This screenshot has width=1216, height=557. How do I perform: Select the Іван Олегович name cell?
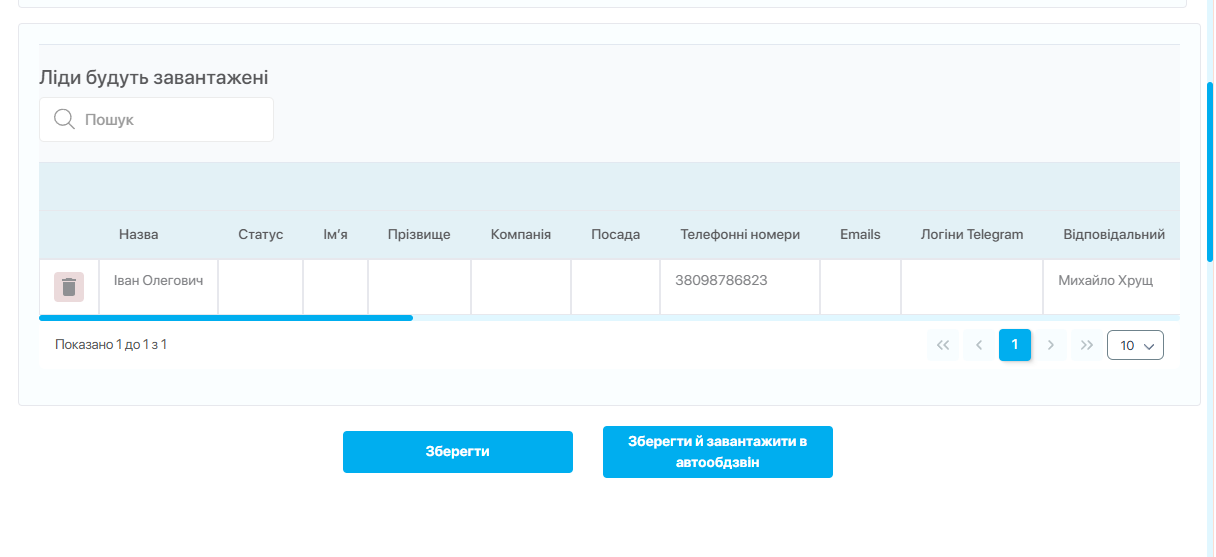(159, 287)
